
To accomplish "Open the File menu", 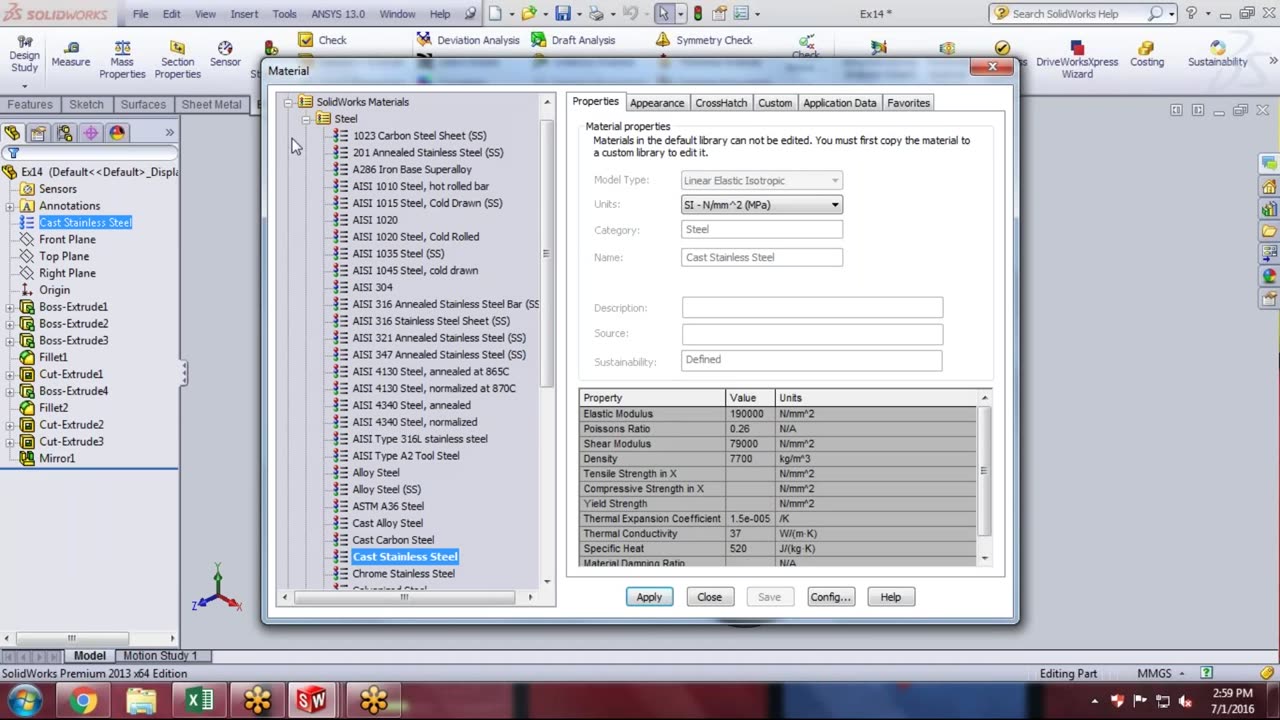I will (141, 14).
